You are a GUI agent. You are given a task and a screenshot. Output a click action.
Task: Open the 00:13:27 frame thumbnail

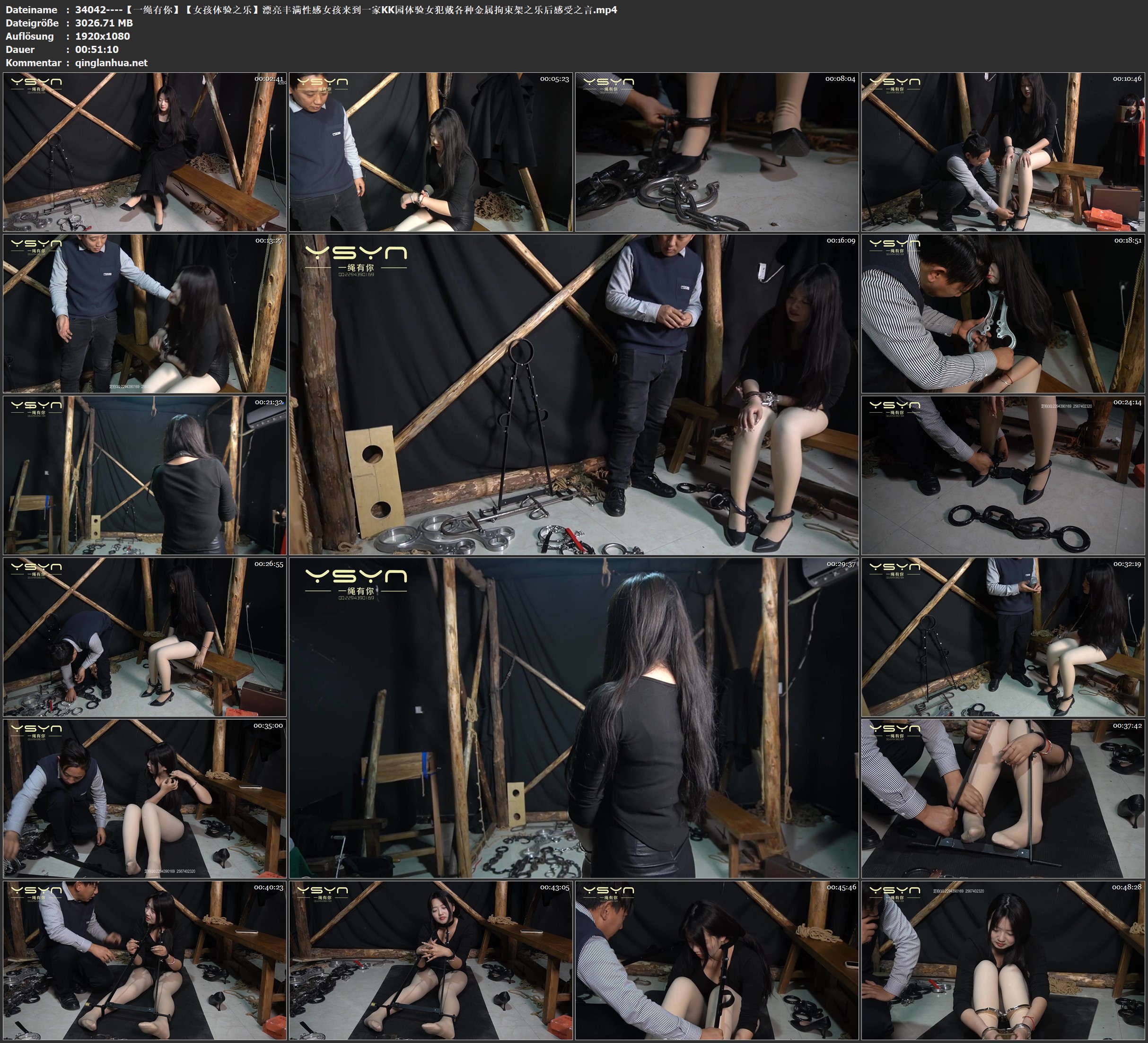pyautogui.click(x=145, y=313)
